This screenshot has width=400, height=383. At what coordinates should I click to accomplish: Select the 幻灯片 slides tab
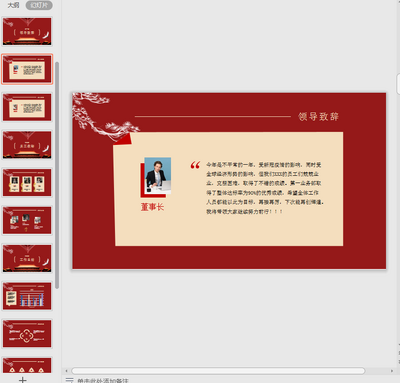(x=39, y=5)
